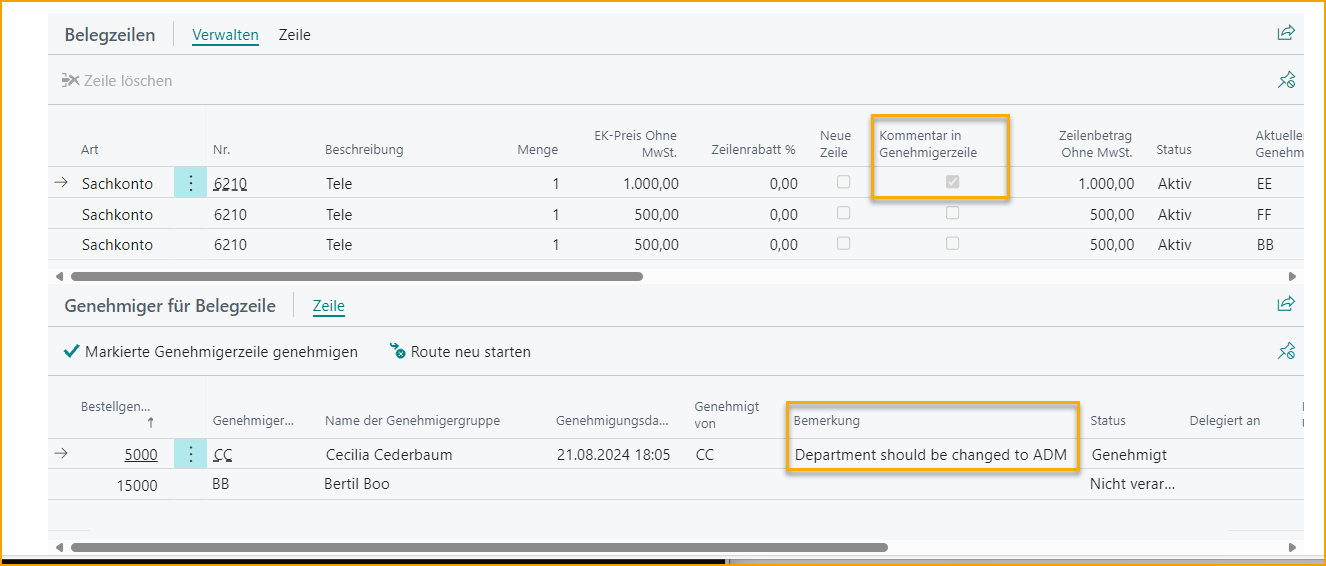Click checkmark icon of Markierte Genehmigerzeile genehmigen
The image size is (1326, 566).
click(x=72, y=351)
